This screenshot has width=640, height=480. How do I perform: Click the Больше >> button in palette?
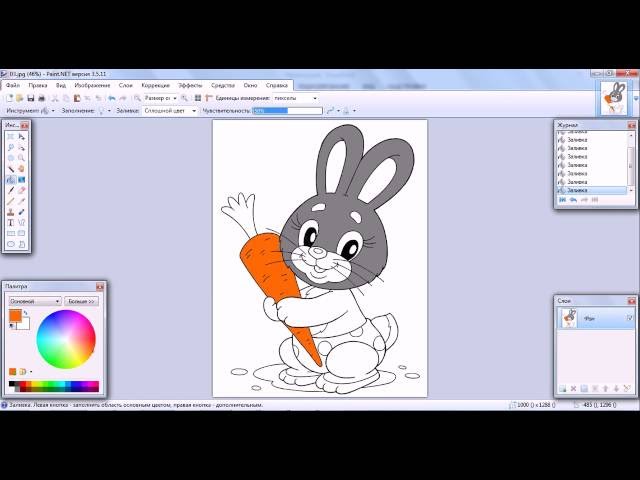81,301
